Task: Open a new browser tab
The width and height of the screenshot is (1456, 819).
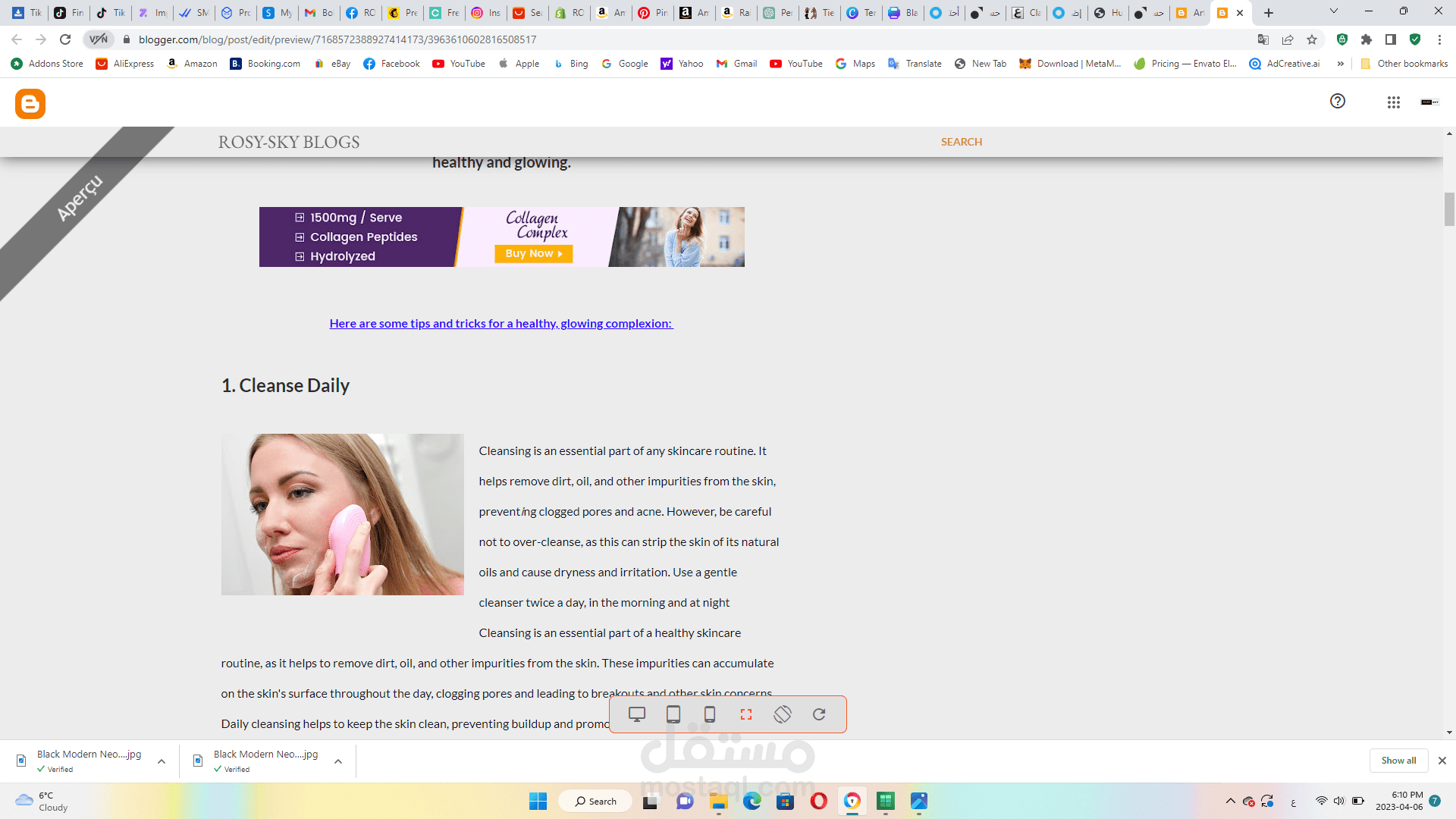Action: 1269,13
